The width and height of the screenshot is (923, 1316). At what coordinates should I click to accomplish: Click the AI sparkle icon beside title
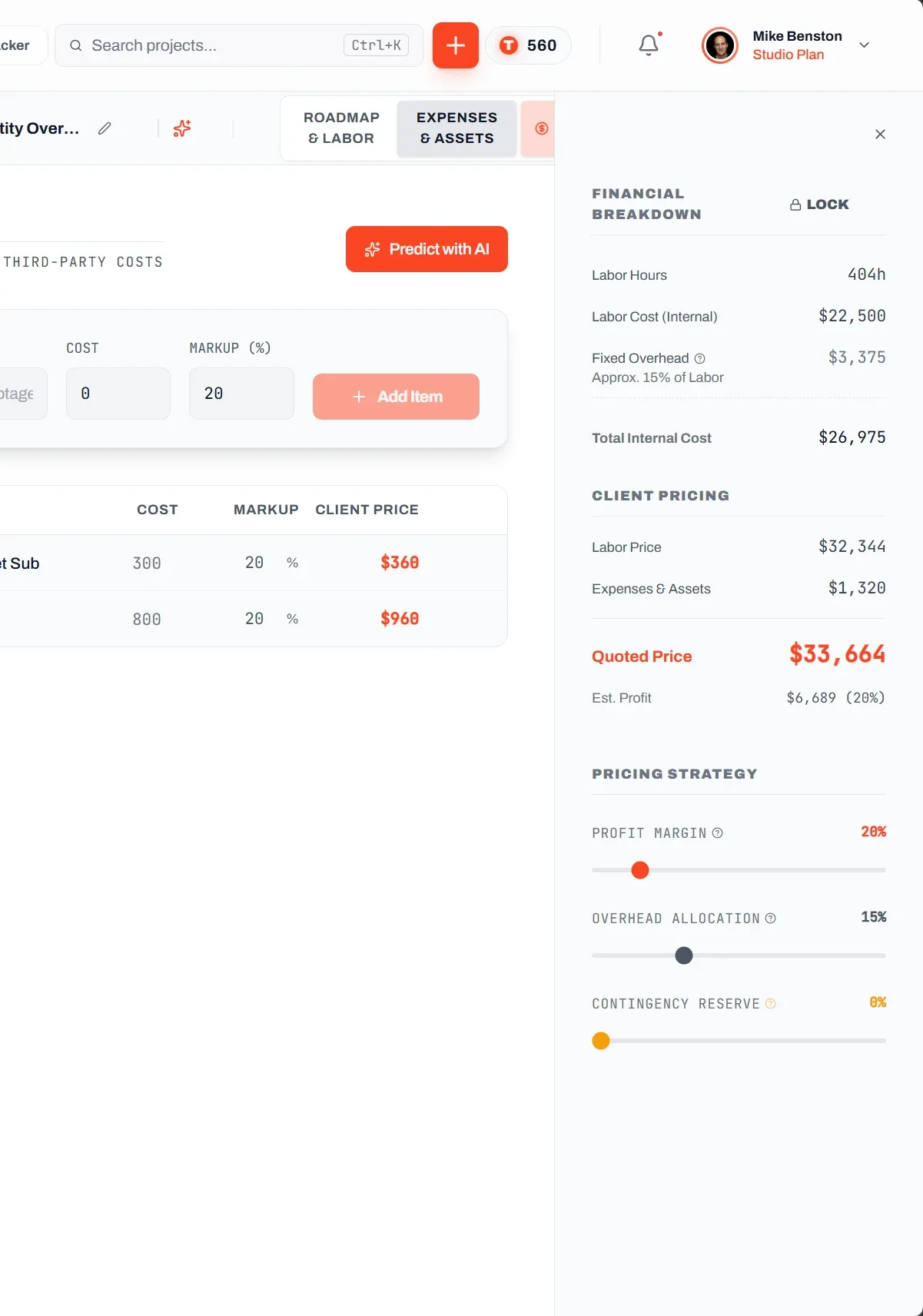[x=182, y=128]
